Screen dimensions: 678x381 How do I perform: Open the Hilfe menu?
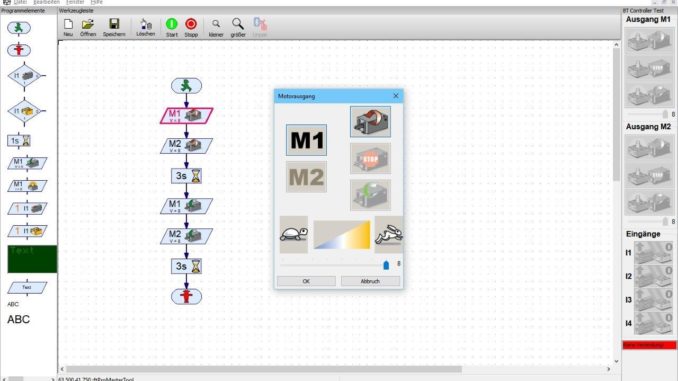point(96,2)
